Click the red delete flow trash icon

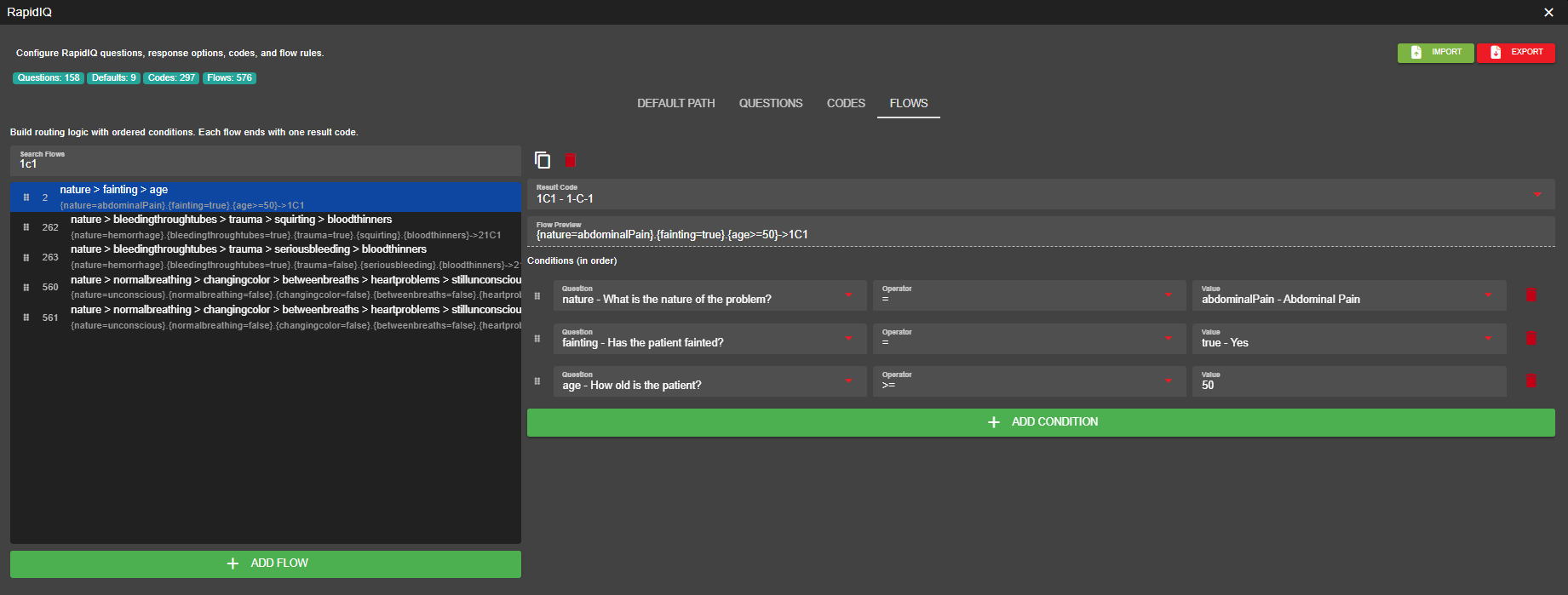pos(571,160)
